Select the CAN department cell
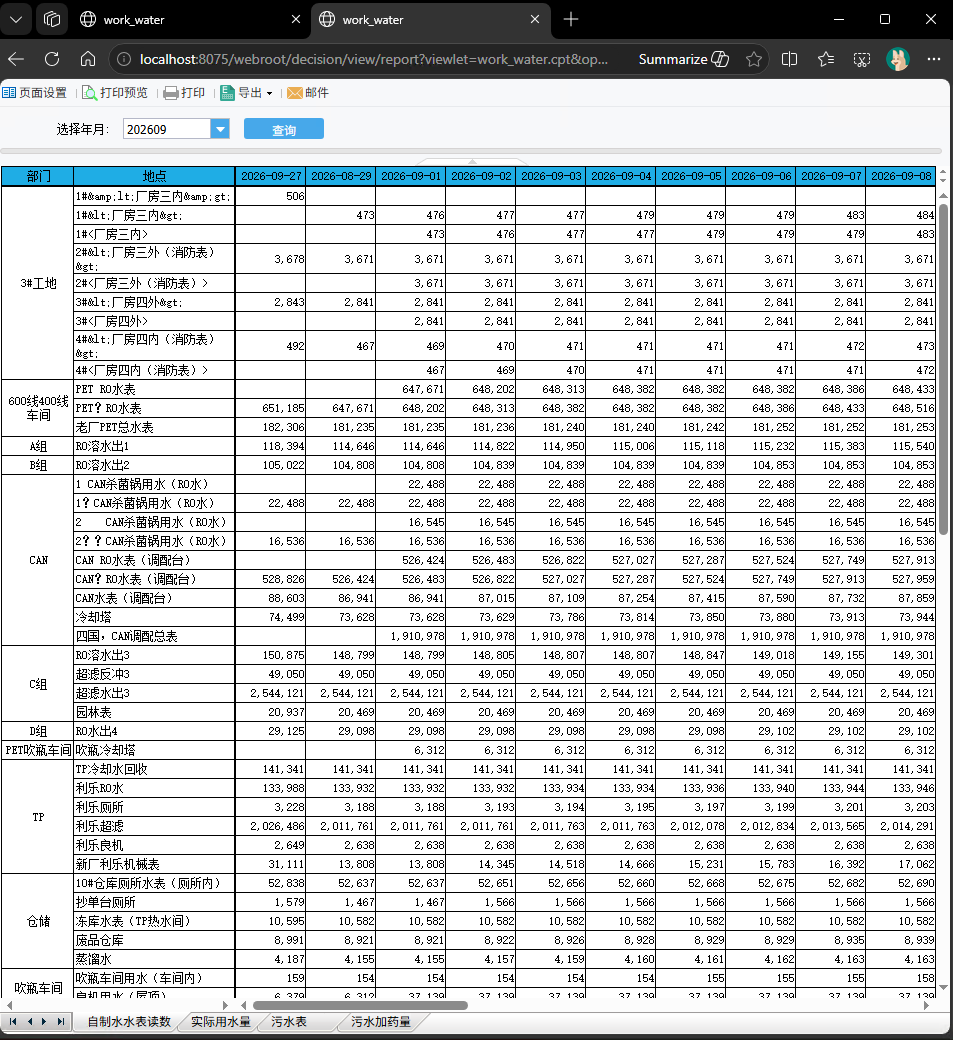Screen dimensions: 953x1040 click(38, 560)
